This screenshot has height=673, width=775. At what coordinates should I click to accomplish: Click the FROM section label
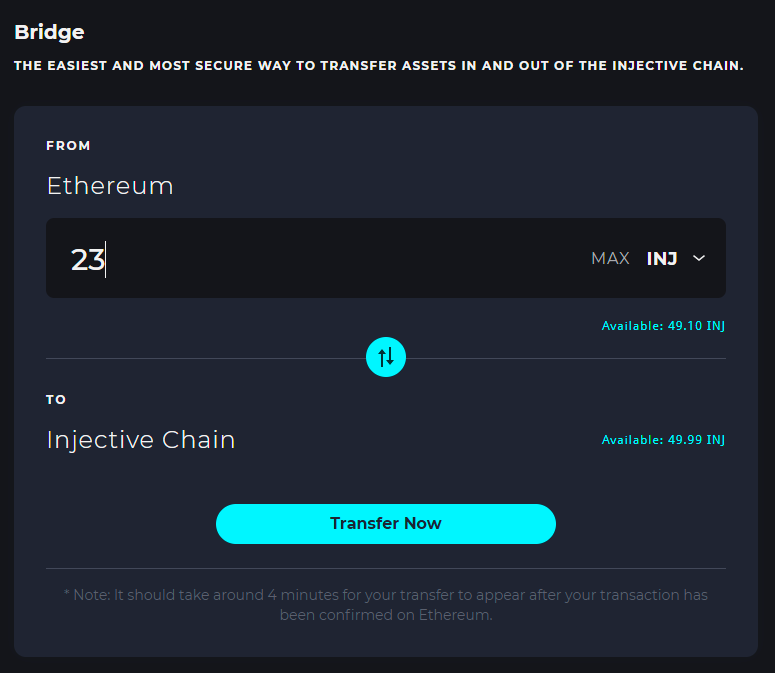coord(68,146)
